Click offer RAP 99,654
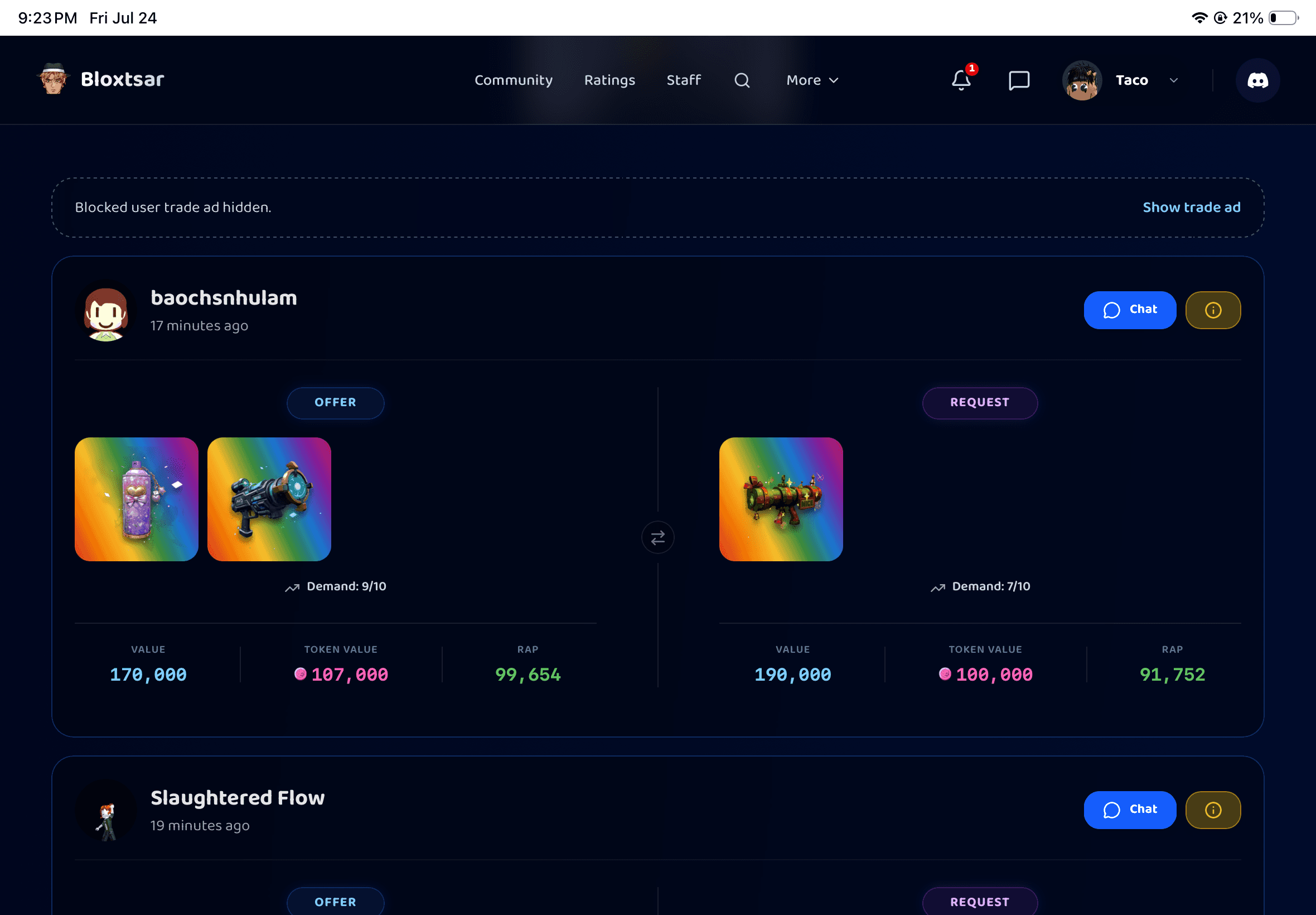1316x915 pixels. [528, 674]
